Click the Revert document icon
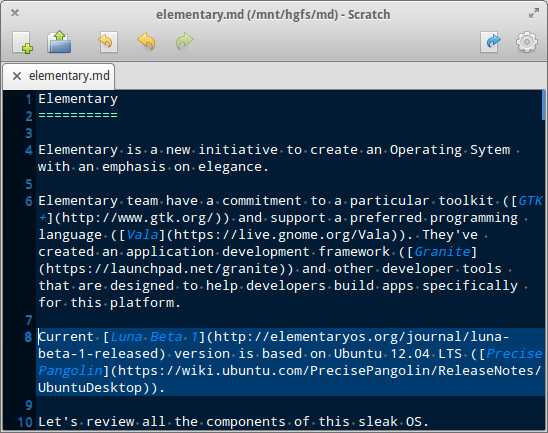The height and width of the screenshot is (433, 548). [108, 42]
